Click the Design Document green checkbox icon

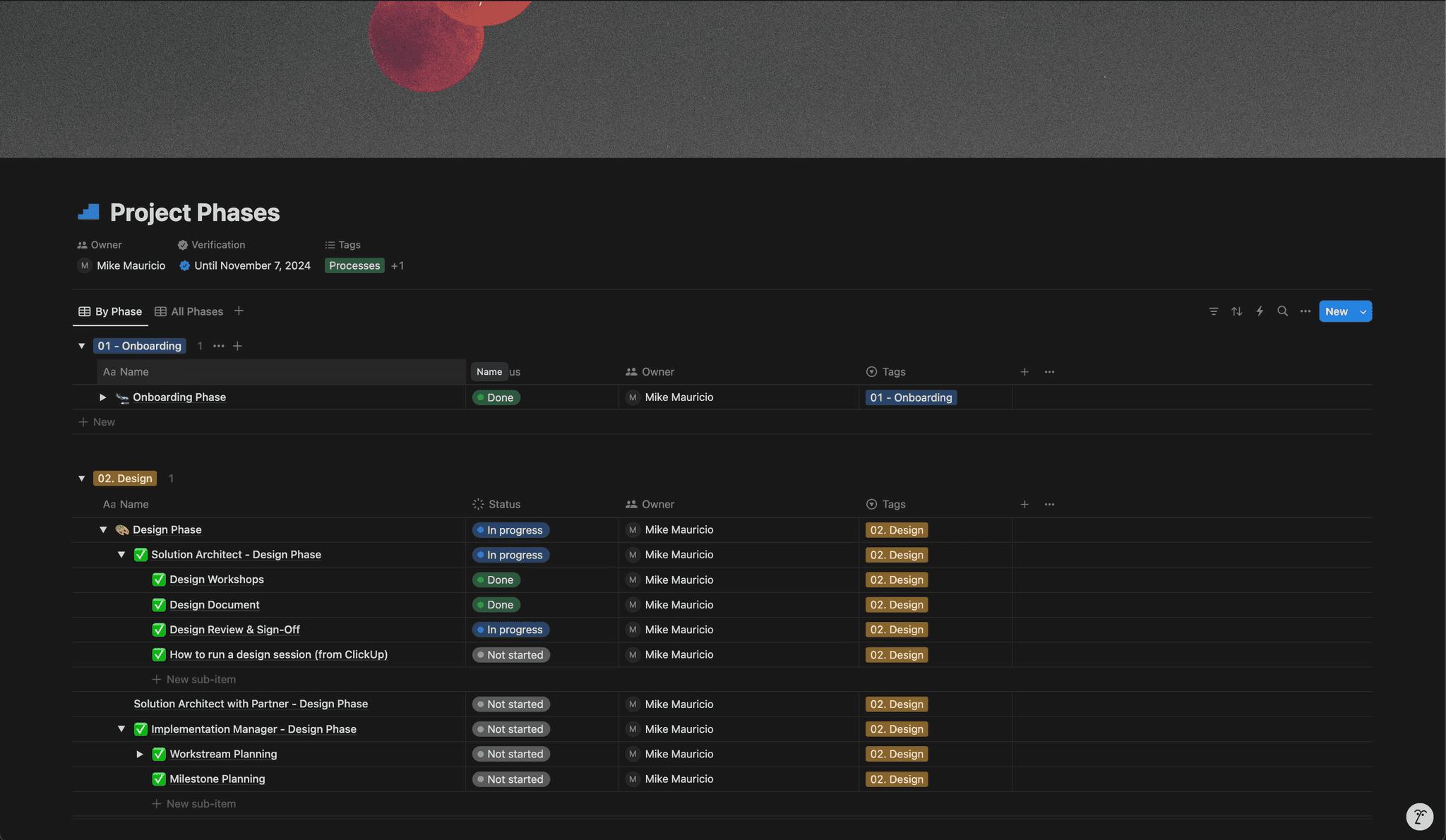(159, 605)
